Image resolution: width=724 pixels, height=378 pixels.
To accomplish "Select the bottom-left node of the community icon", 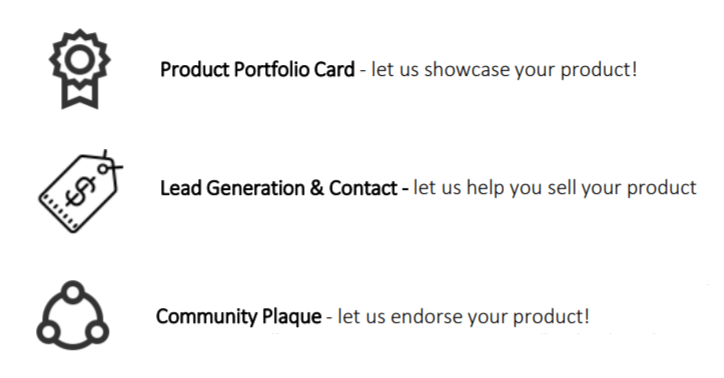I will pos(48,331).
